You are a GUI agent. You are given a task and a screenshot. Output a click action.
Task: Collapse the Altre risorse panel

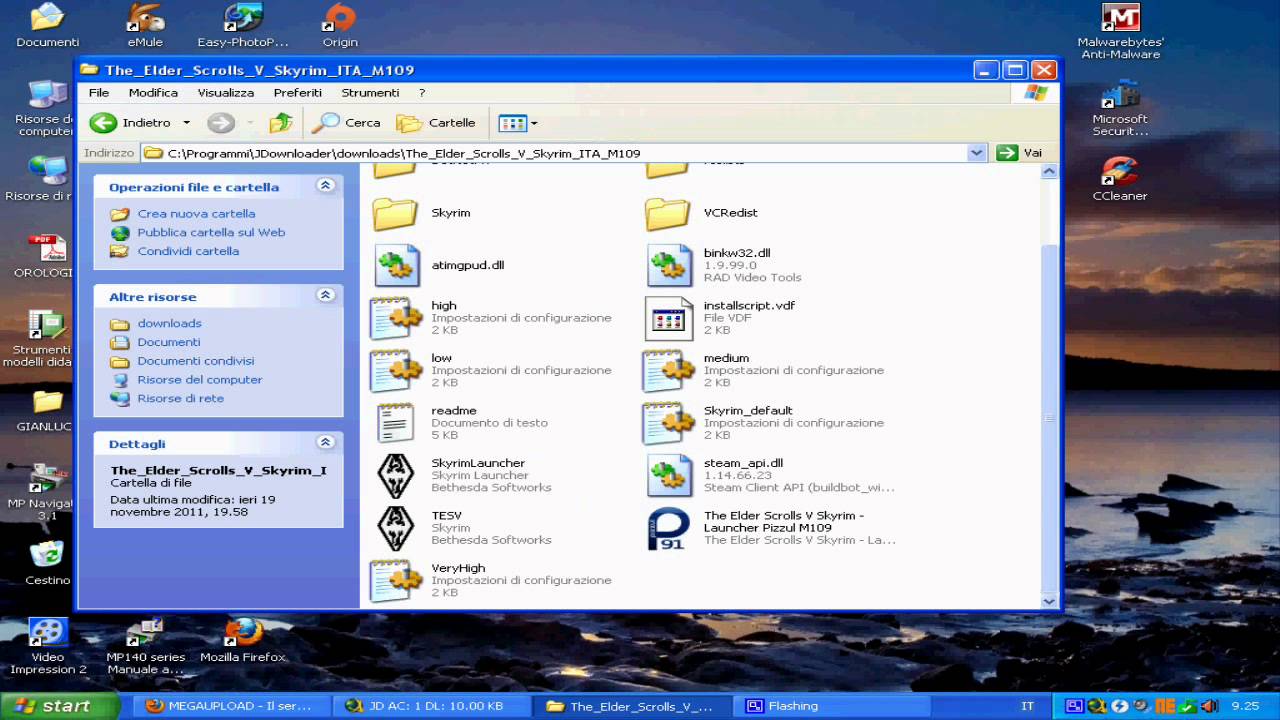[x=325, y=296]
